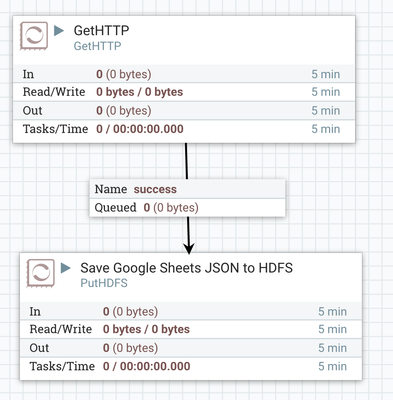393x400 pixels.
Task: Click the success connection name label
Action: click(155, 189)
